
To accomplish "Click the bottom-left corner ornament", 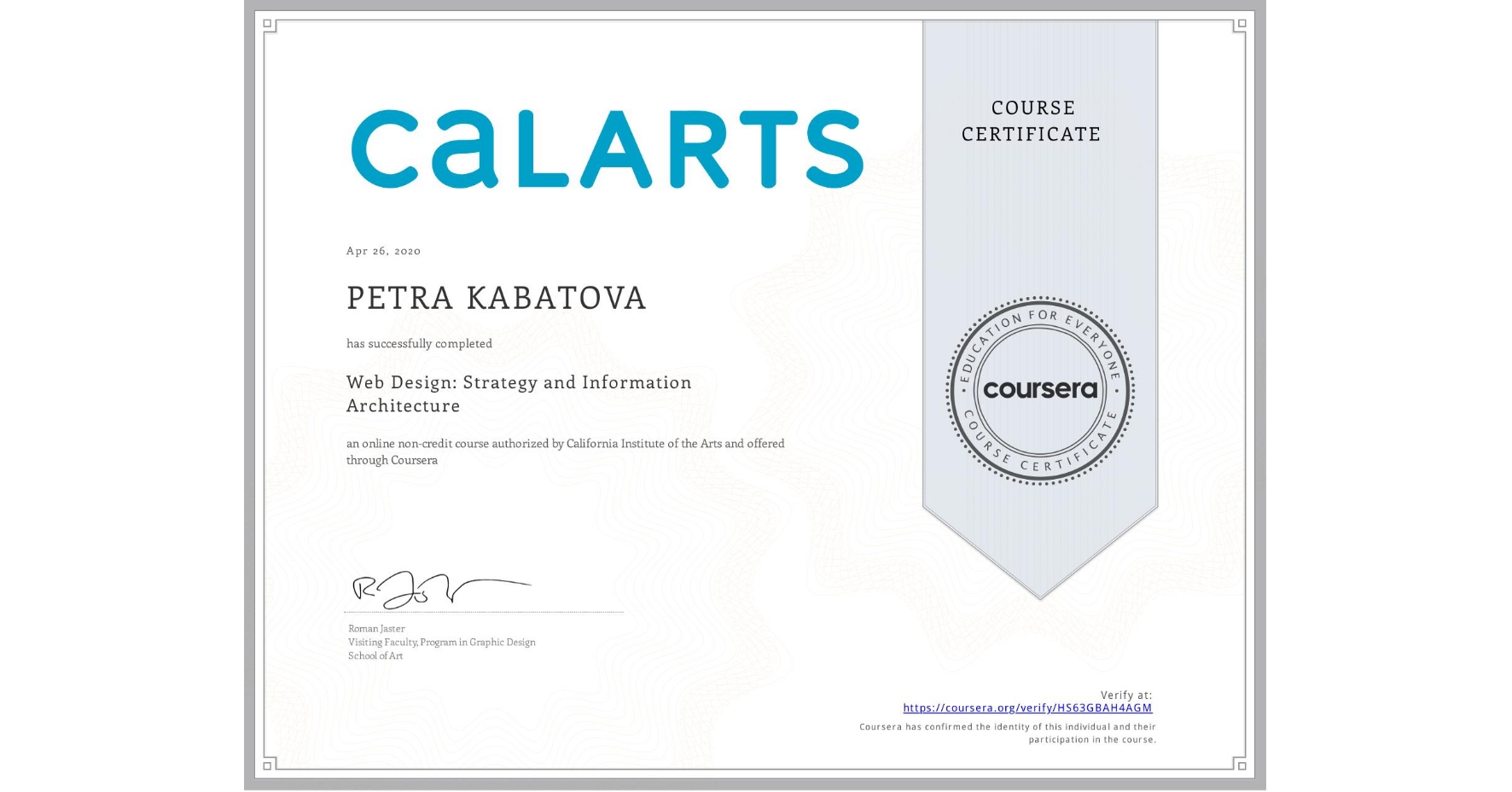I will 270,764.
